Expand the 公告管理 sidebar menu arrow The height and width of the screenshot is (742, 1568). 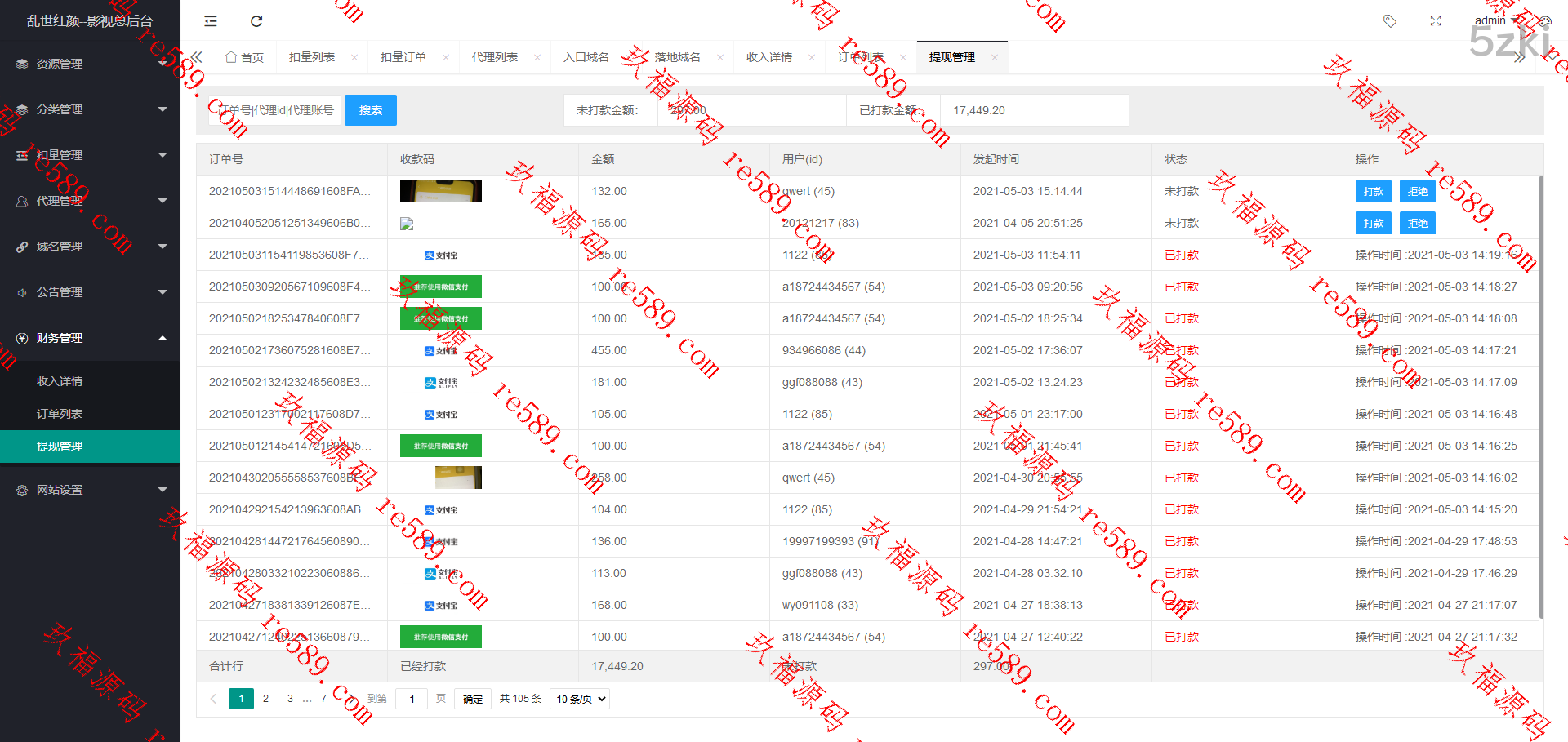[x=163, y=292]
